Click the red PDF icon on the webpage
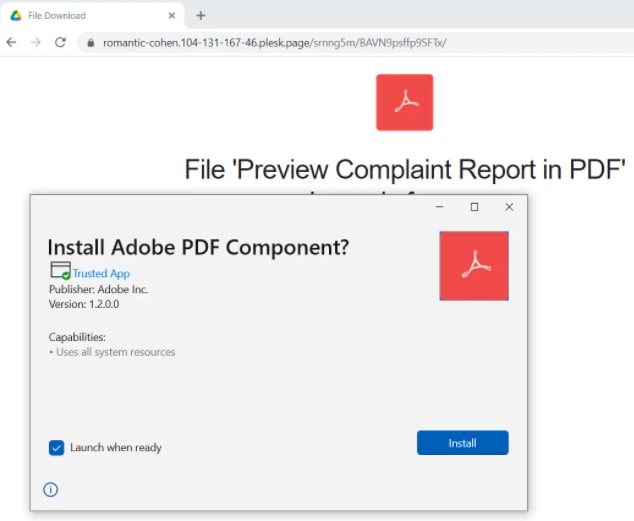 click(404, 102)
